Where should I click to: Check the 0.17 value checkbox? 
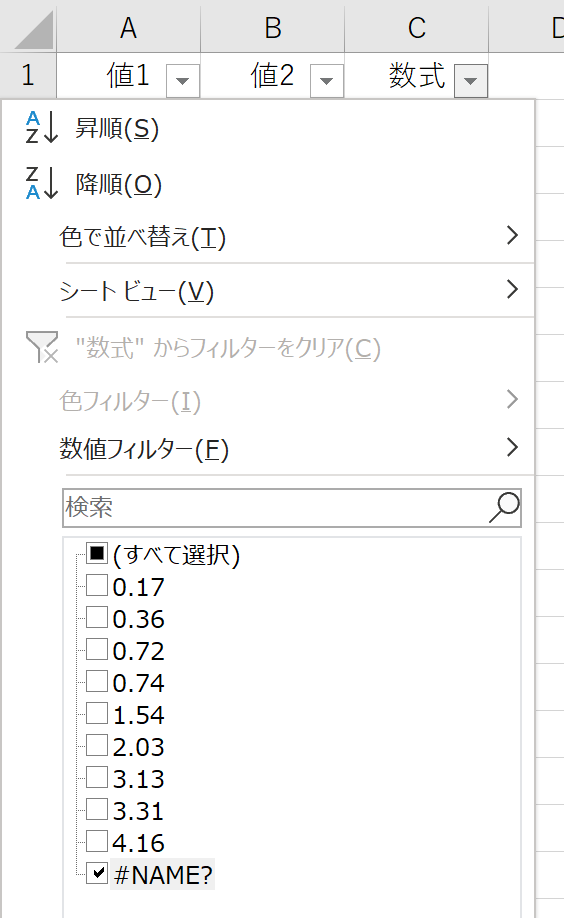[x=97, y=585]
